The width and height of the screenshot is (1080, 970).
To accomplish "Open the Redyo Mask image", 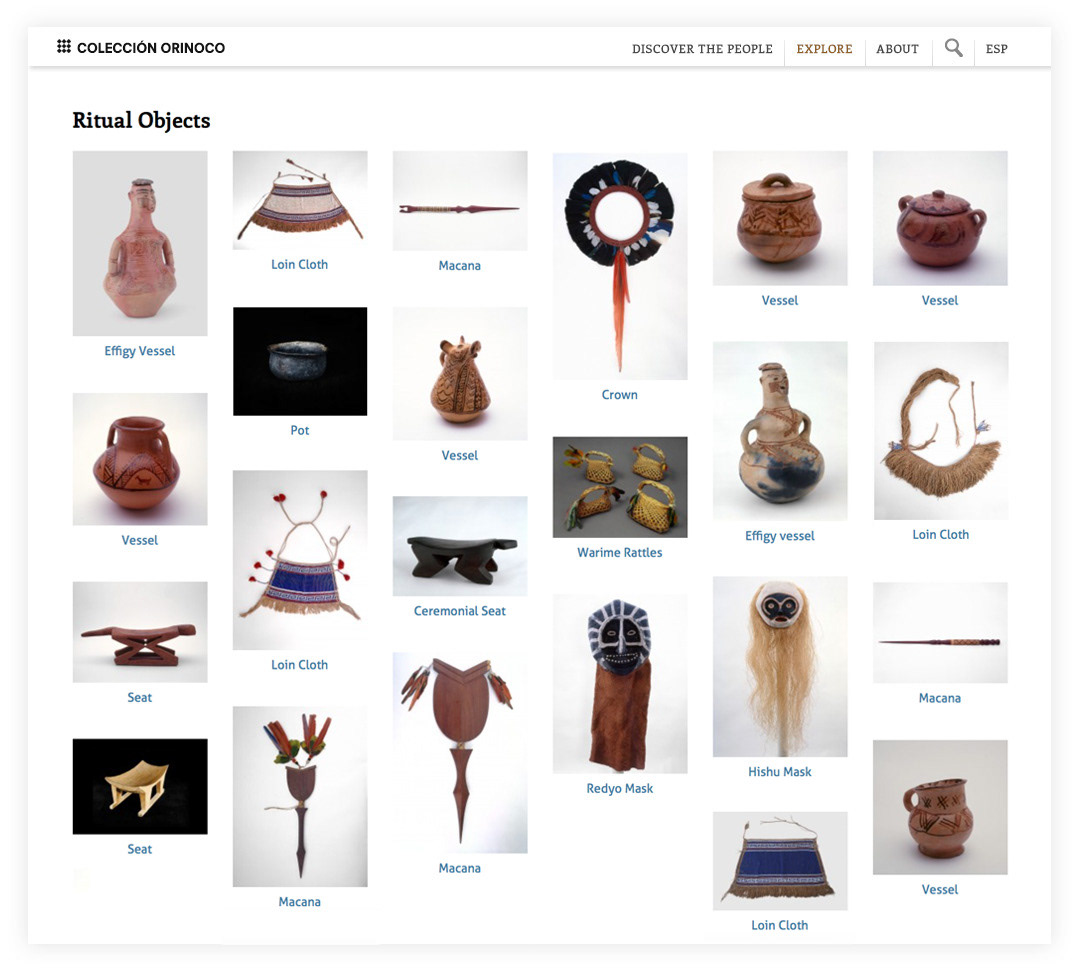I will click(x=620, y=683).
